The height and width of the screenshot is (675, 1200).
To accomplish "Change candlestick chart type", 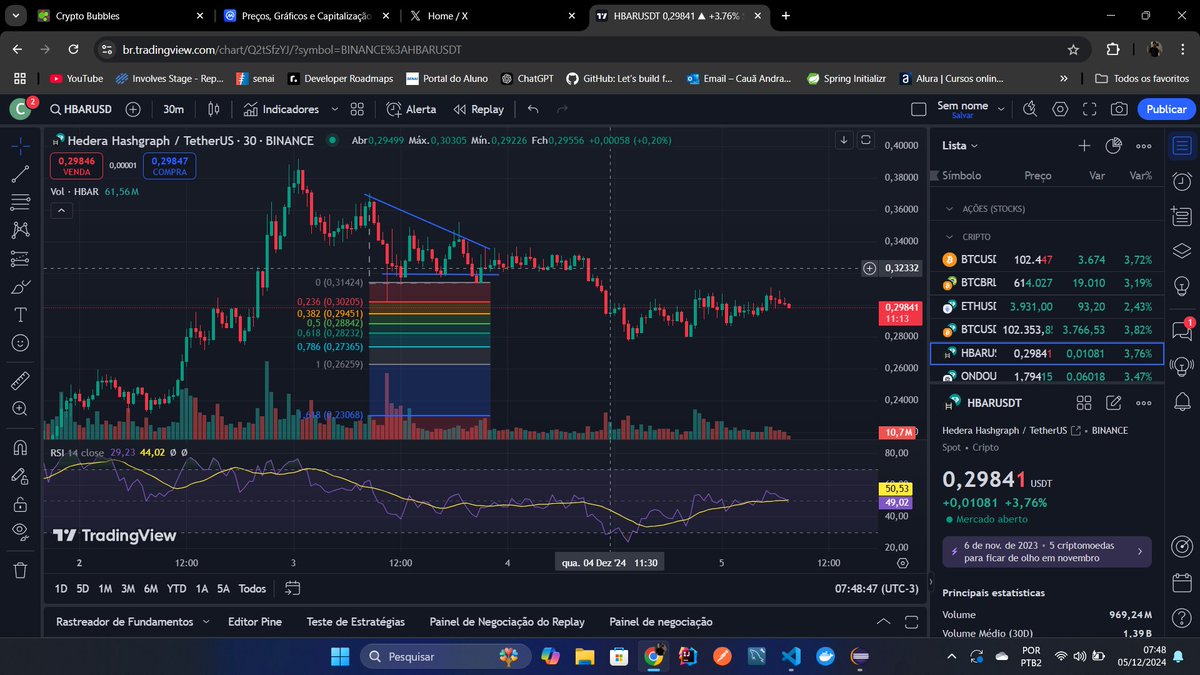I will (x=213, y=109).
